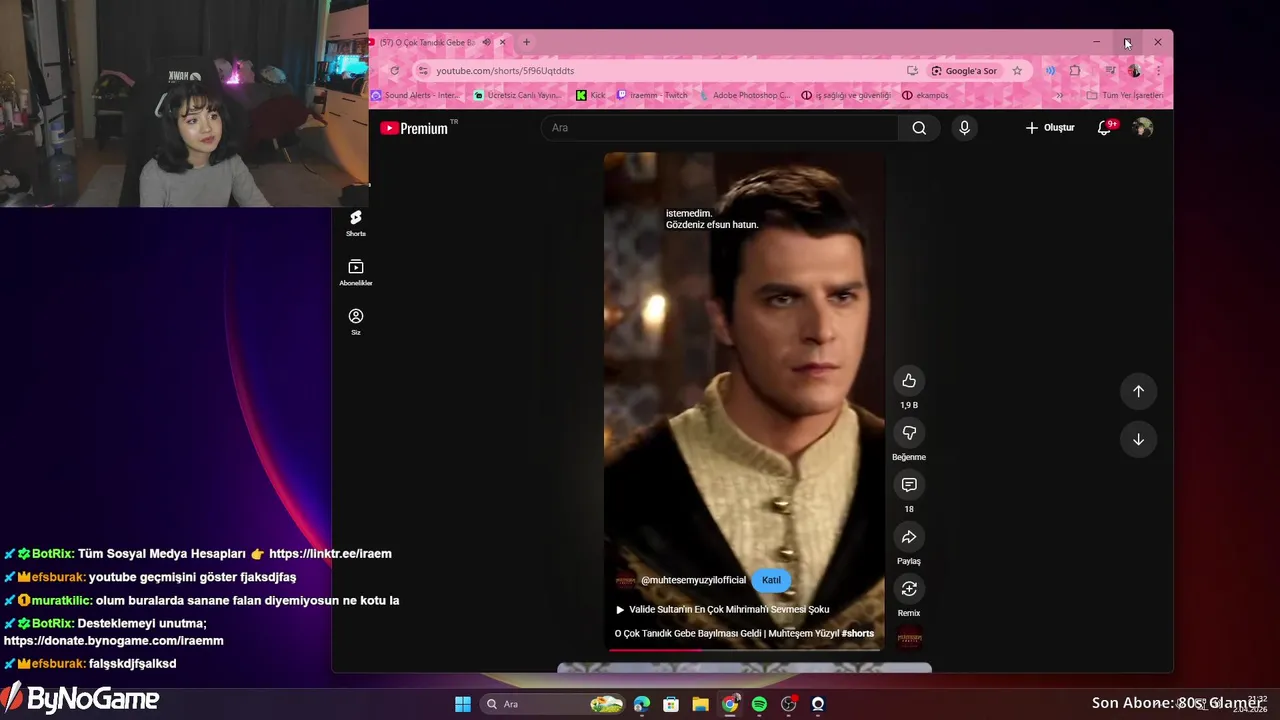Screen dimensions: 1280x720
Task: Open the Windows Start menu
Action: 463,704
